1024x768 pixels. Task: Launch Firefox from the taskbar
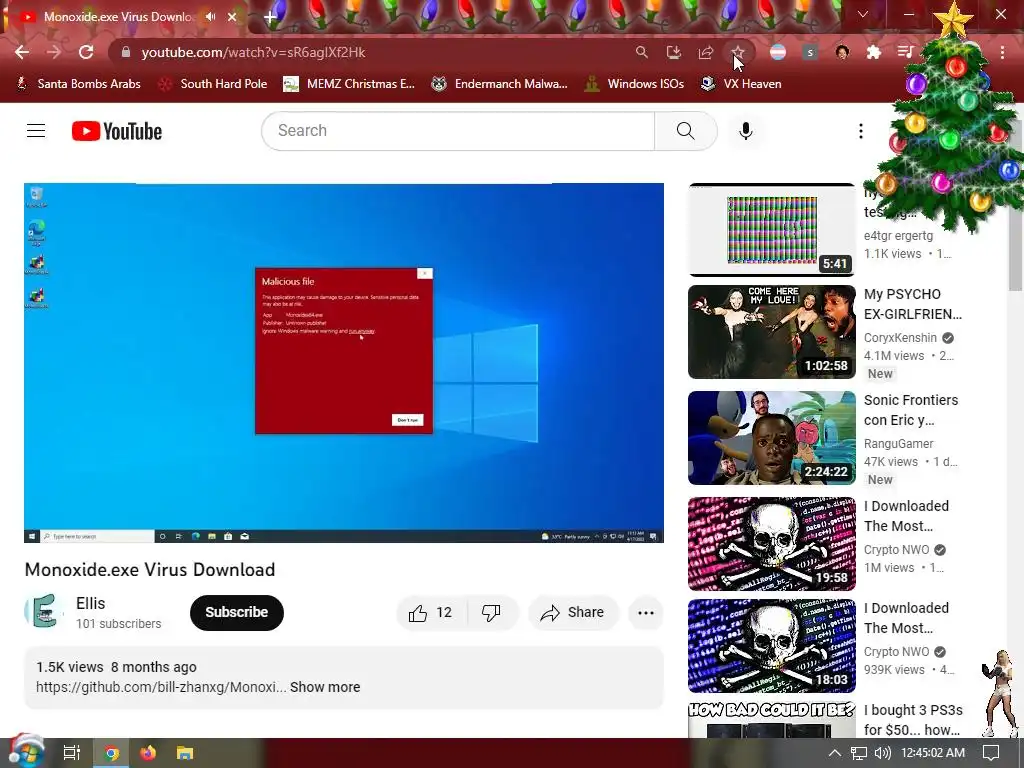[148, 753]
